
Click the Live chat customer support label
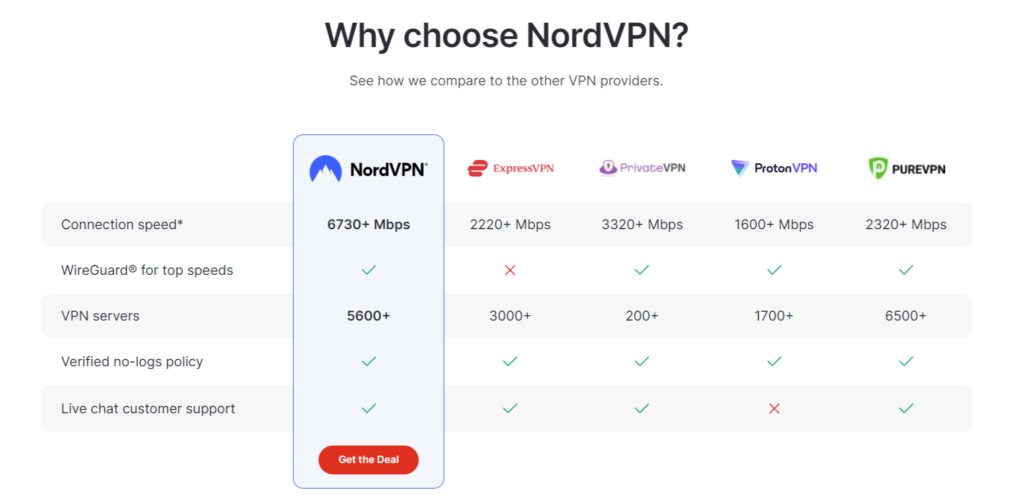coord(148,409)
